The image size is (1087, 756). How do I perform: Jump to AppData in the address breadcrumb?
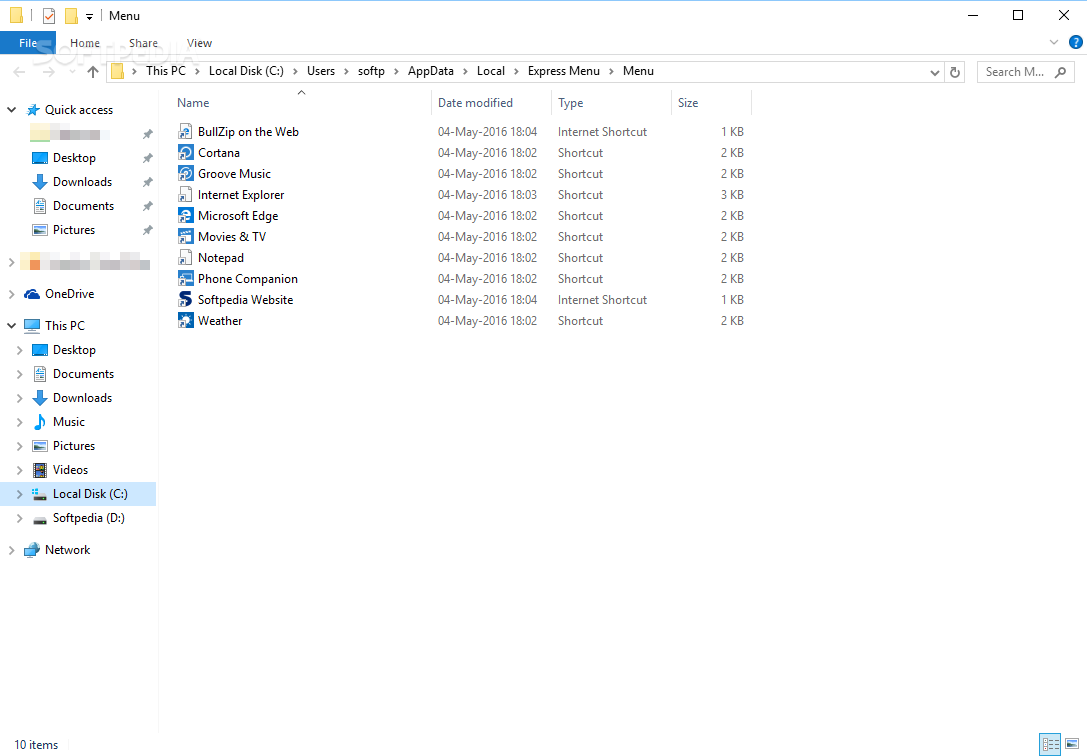click(x=431, y=71)
